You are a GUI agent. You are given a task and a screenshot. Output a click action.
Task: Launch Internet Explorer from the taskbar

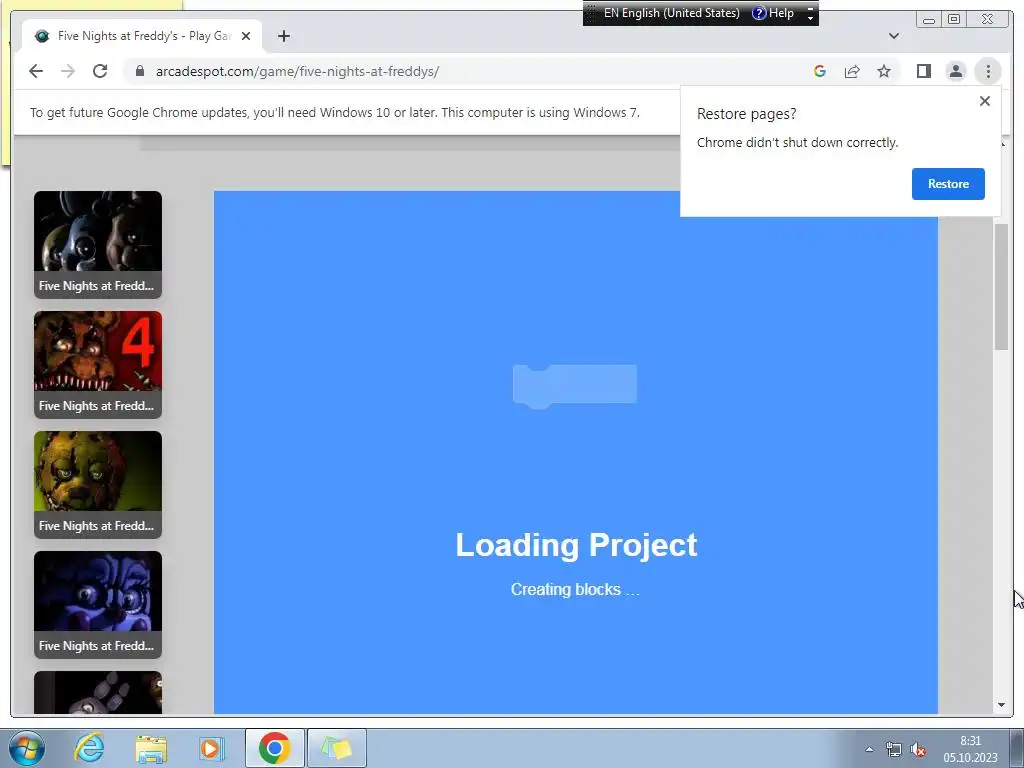pyautogui.click(x=89, y=748)
